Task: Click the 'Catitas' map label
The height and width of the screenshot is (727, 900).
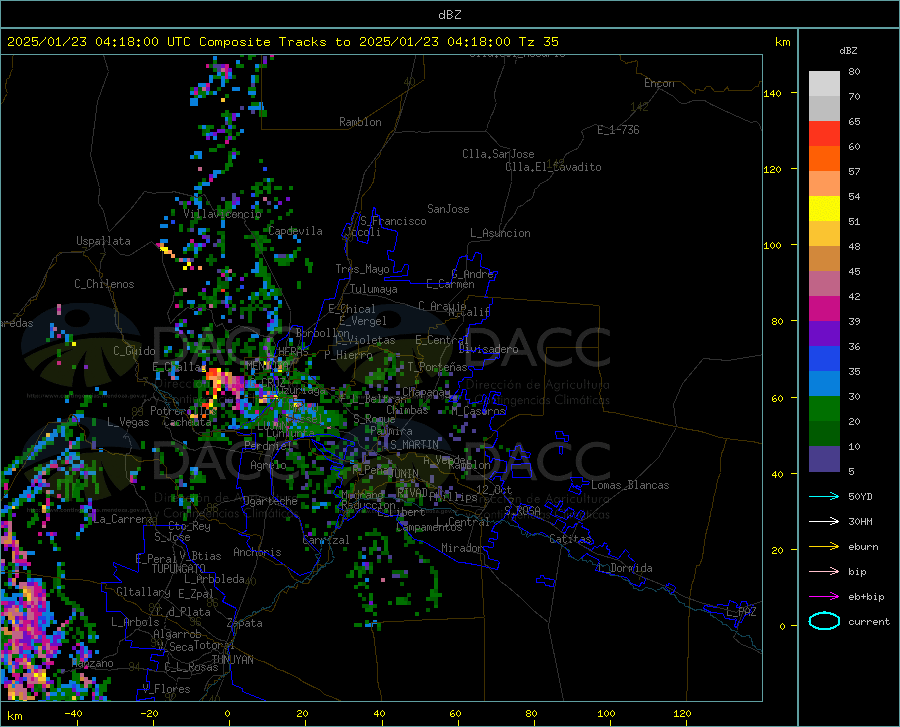Action: 570,539
